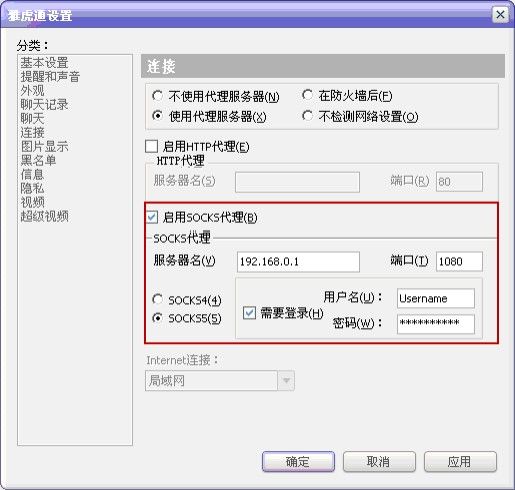
Task: Select 不使用代理服务器 radio option
Action: [x=157, y=96]
